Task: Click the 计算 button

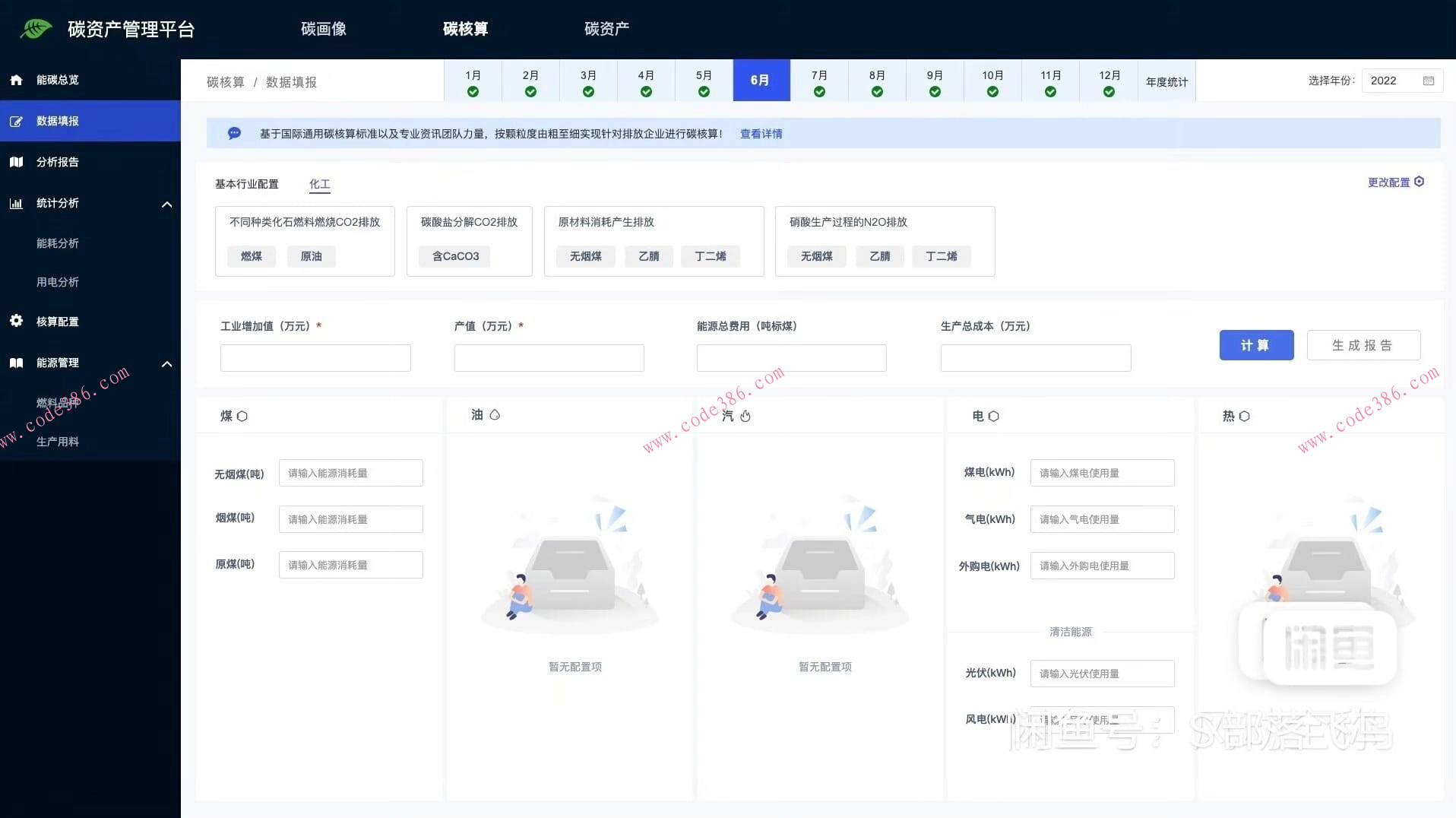Action: coord(1256,344)
